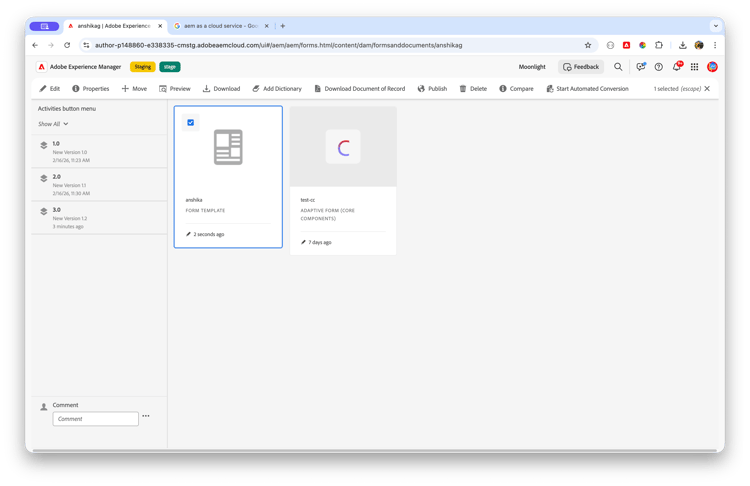The width and height of the screenshot is (750, 486).
Task: Switch to the 'aem as a cloud service' tab
Action: point(221,26)
